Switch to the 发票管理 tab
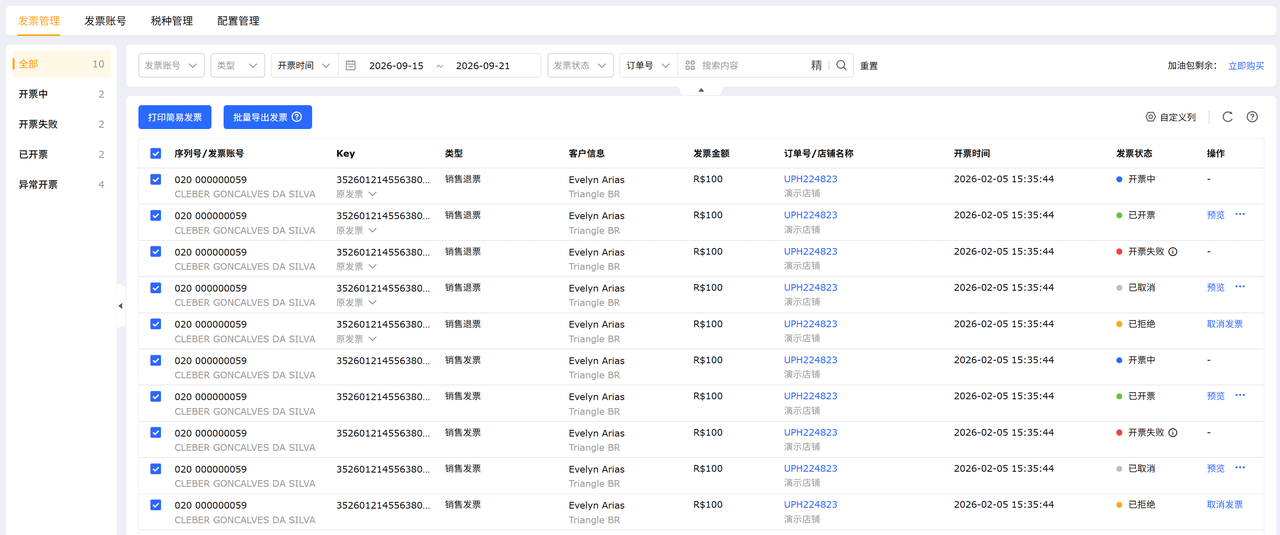The height and width of the screenshot is (535, 1280). [39, 20]
